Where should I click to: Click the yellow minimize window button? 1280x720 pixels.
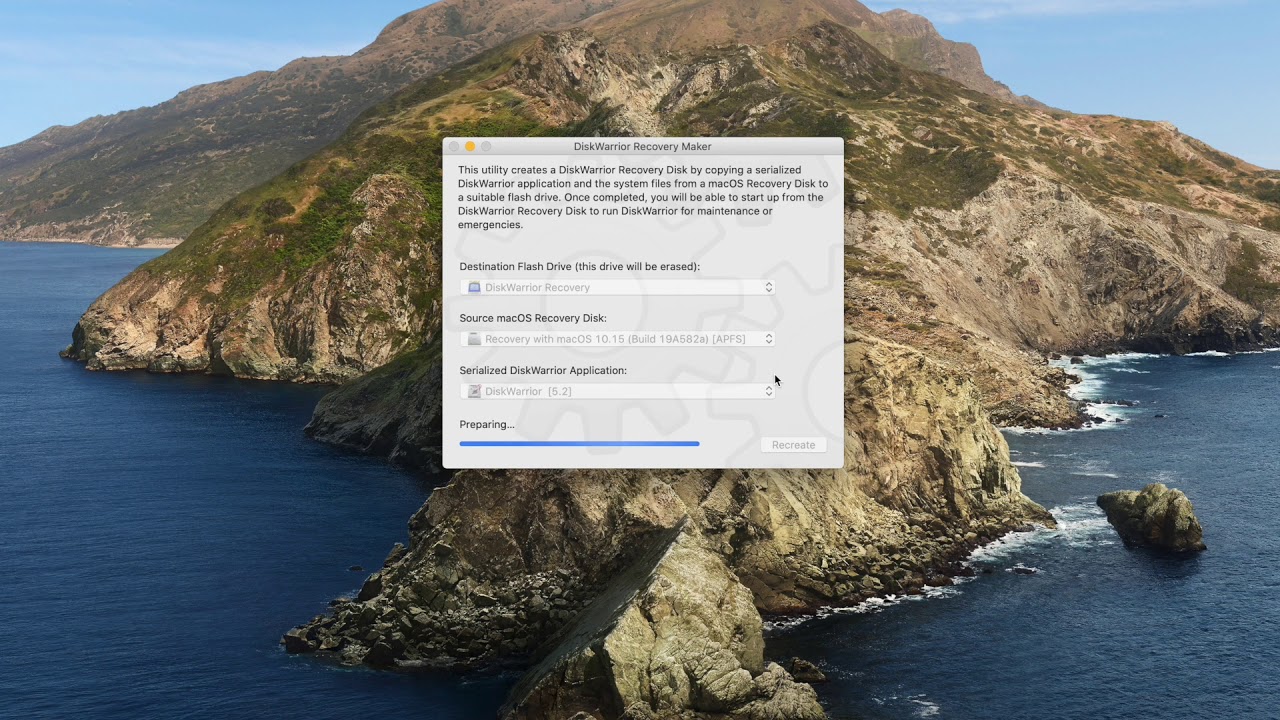(x=470, y=146)
